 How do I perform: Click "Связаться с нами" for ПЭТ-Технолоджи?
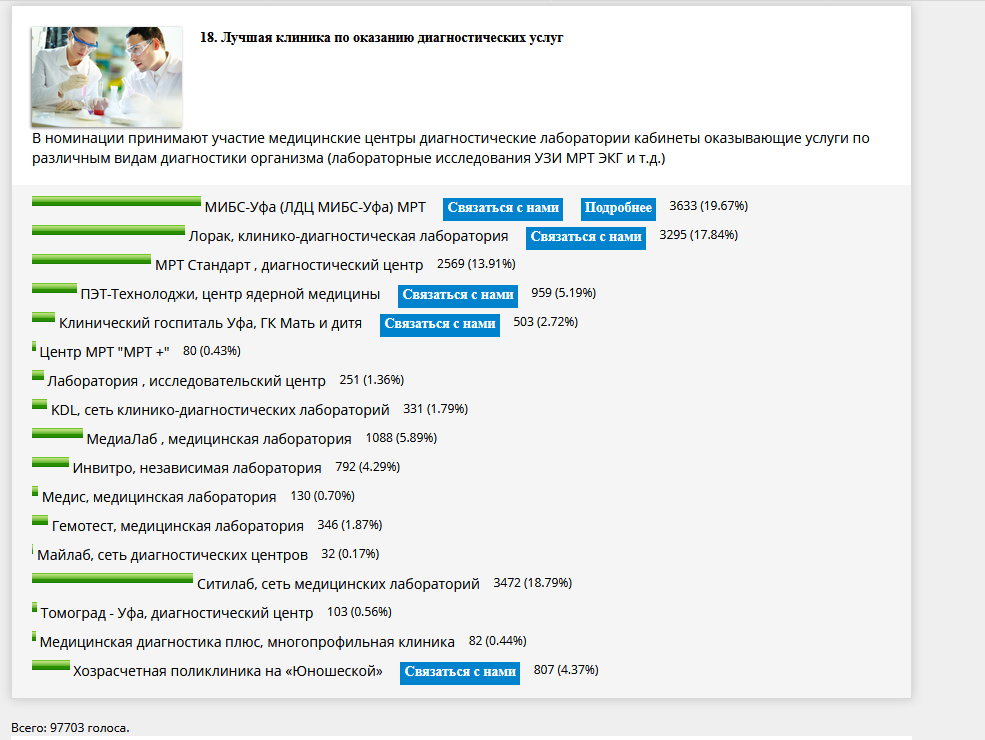(x=457, y=295)
